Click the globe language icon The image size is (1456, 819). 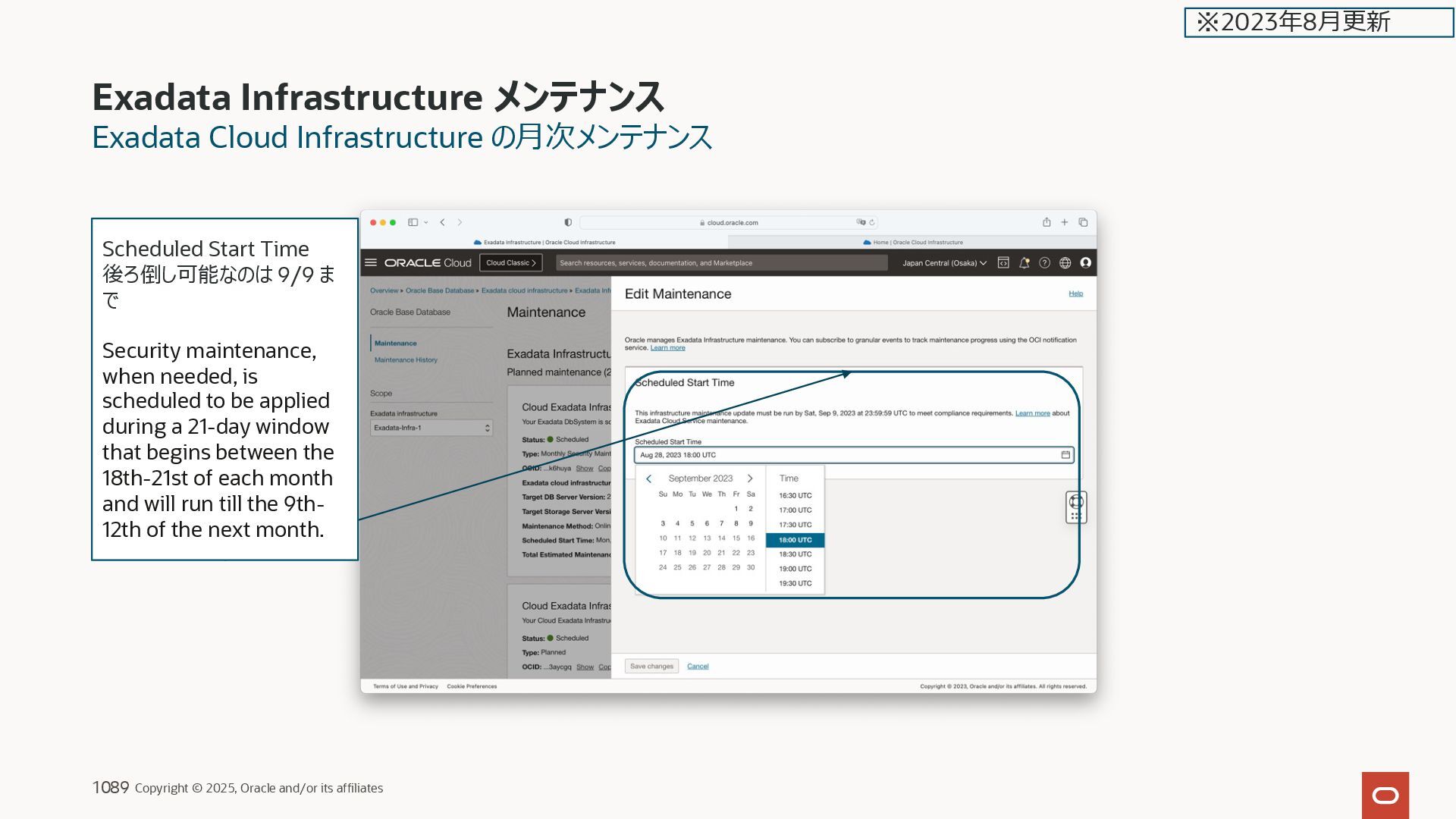click(1065, 263)
